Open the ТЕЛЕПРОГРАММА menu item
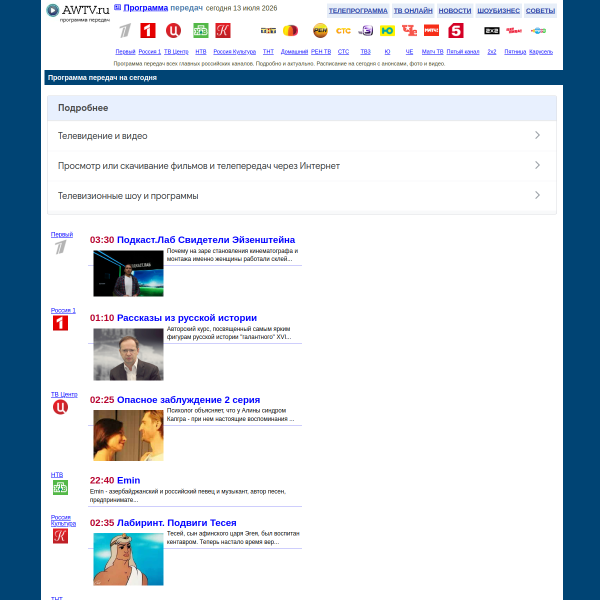The width and height of the screenshot is (600, 600). tap(358, 11)
